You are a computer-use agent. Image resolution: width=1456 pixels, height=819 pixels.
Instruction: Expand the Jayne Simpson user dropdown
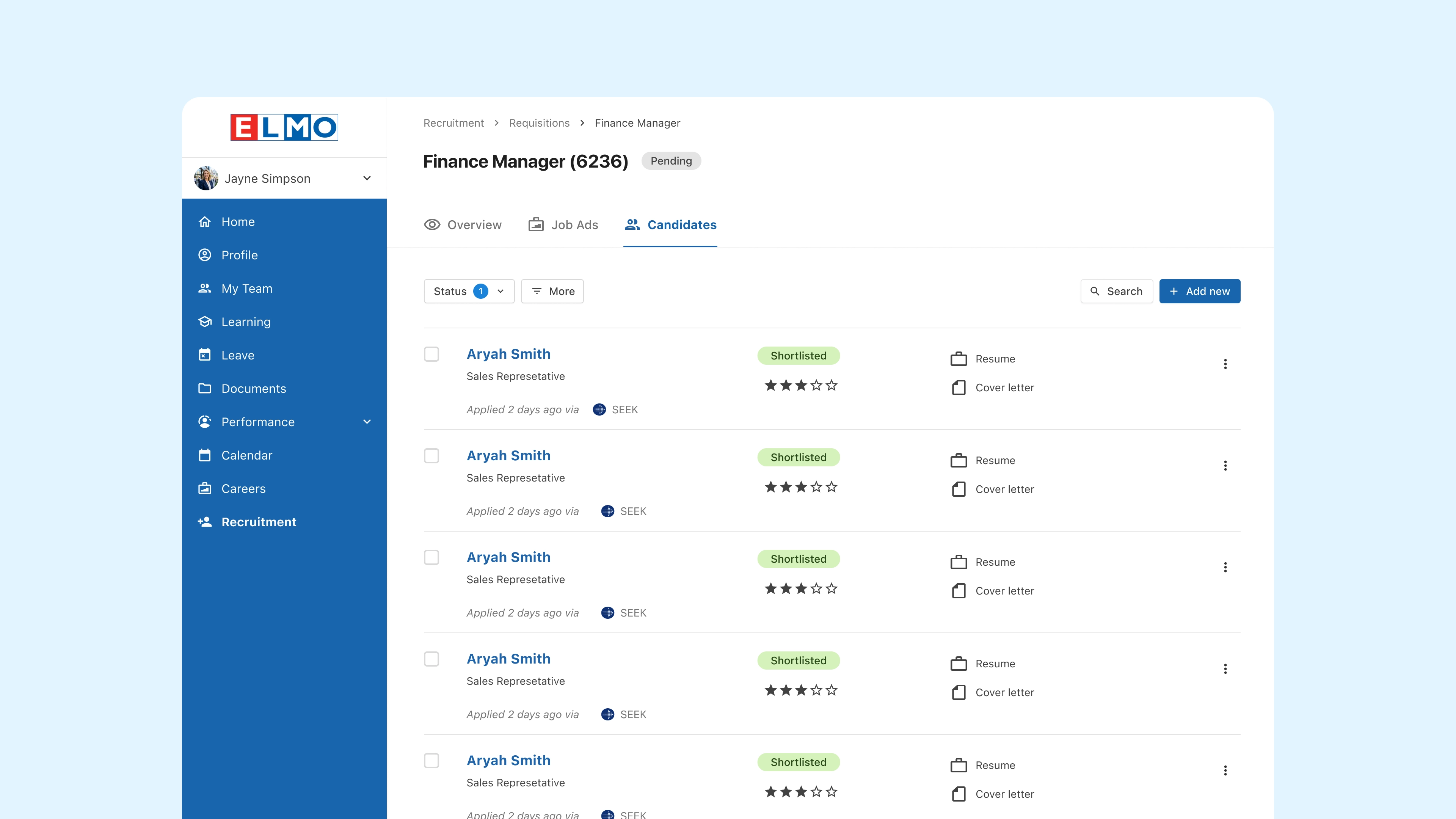click(x=367, y=178)
